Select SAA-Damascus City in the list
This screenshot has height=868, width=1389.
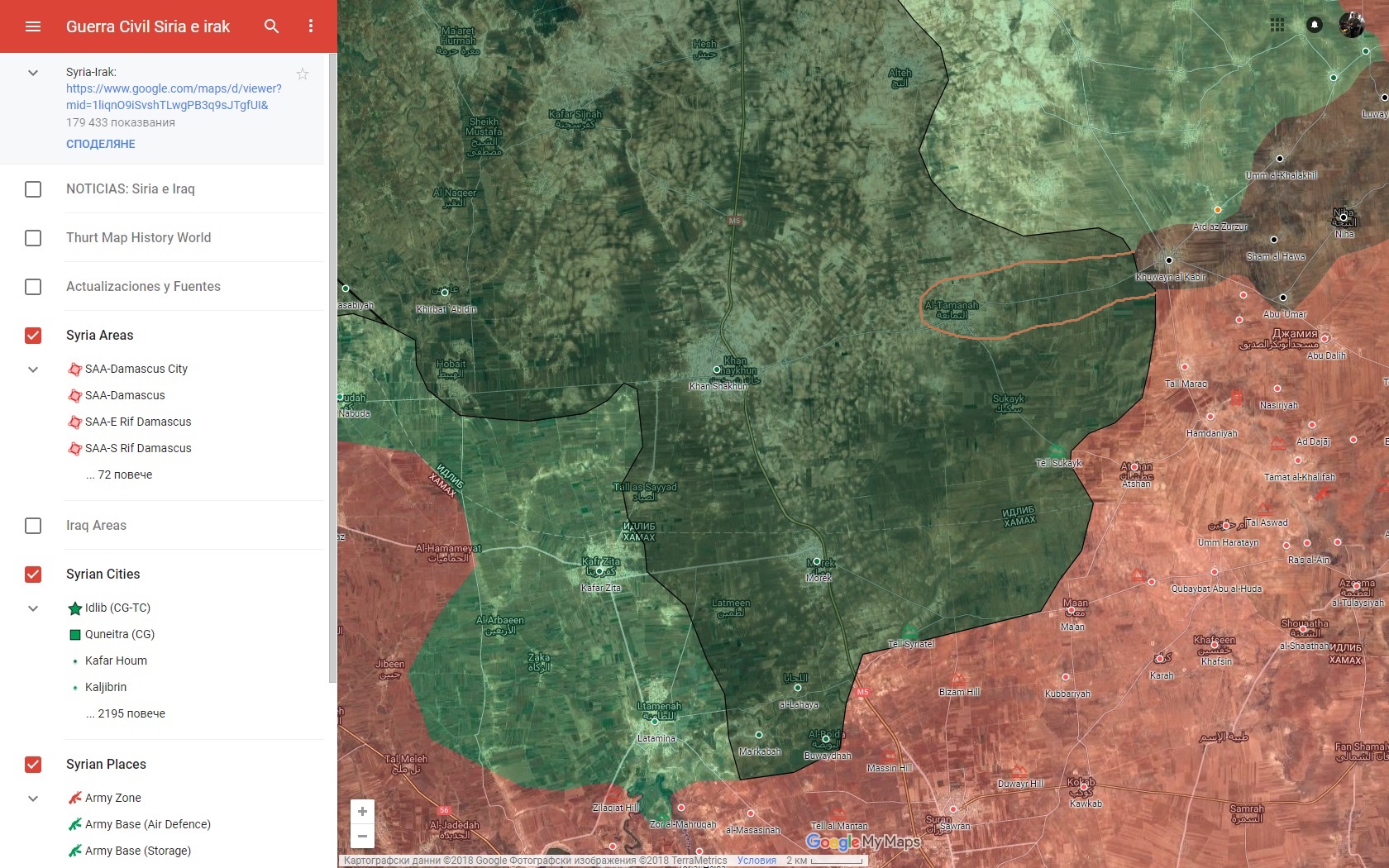tap(136, 369)
